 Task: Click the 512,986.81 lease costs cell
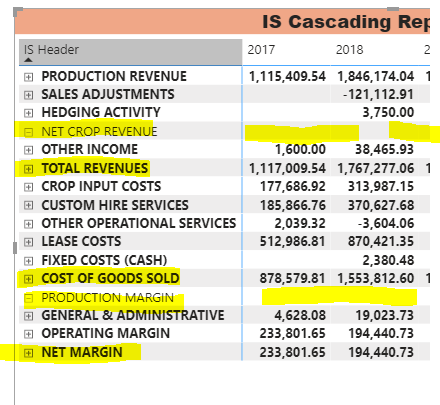(293, 242)
